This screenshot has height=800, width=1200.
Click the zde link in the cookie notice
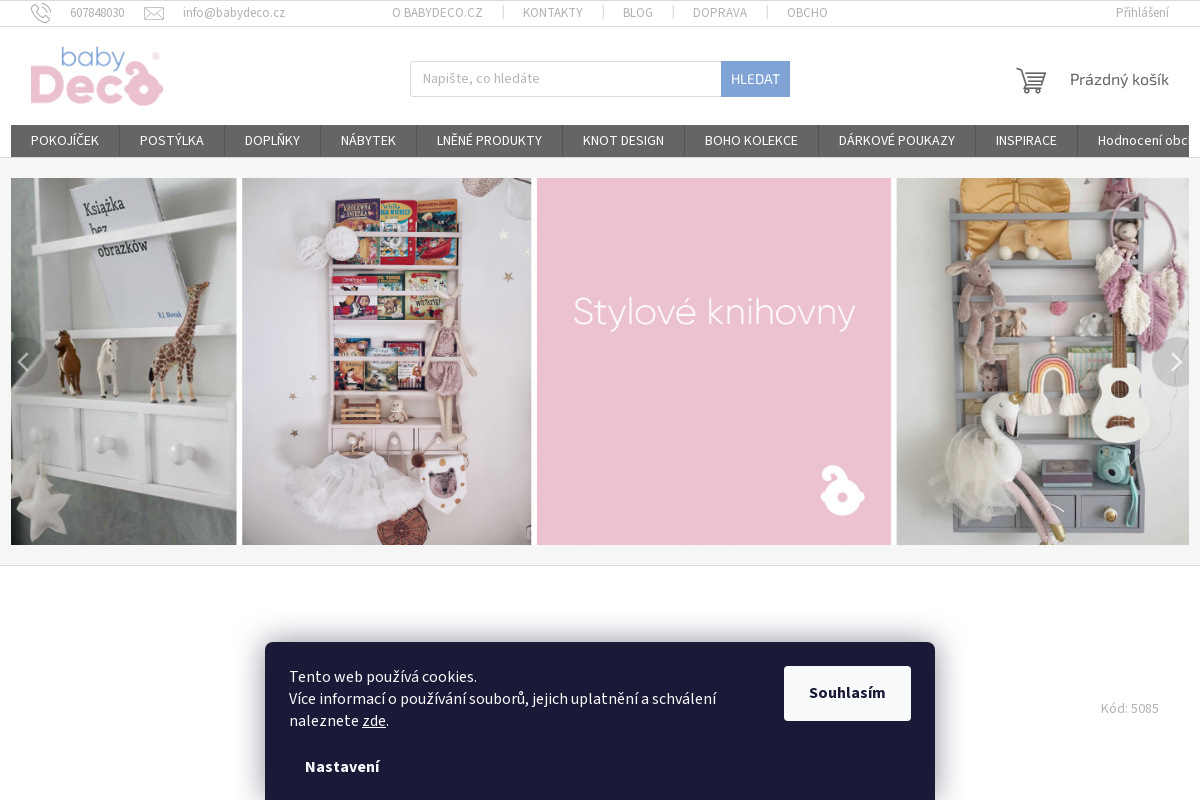coord(374,720)
